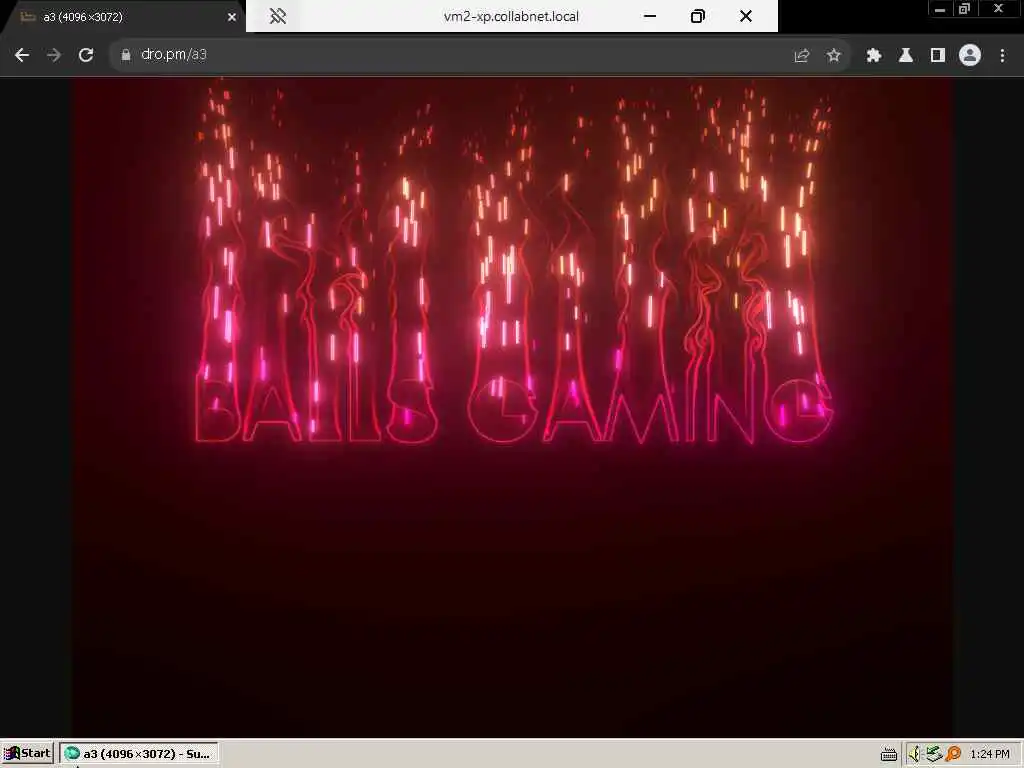Go back using the browser back arrow
The image size is (1024, 768).
click(22, 56)
